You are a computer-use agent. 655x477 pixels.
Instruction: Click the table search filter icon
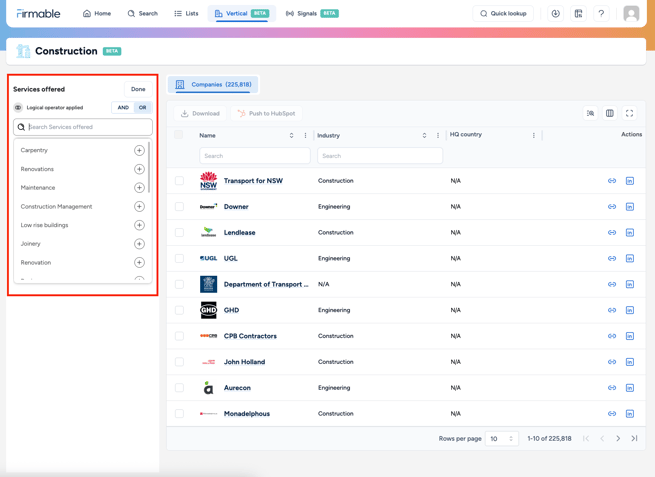tap(590, 113)
